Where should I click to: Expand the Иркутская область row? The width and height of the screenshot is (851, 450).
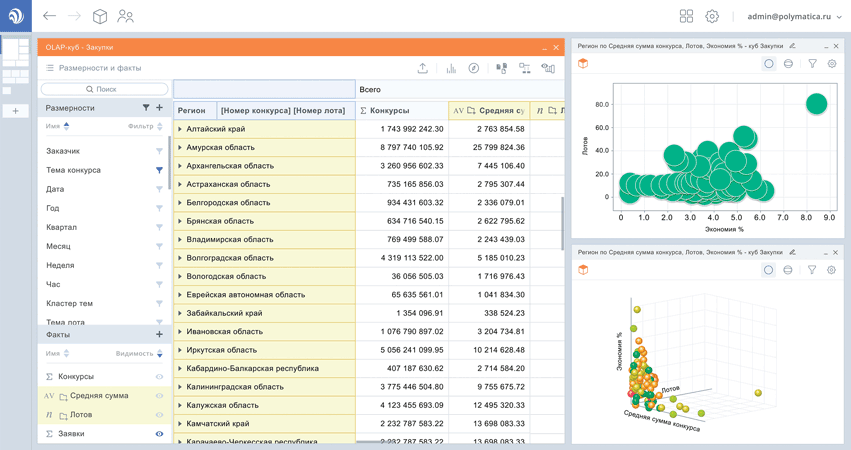click(180, 350)
